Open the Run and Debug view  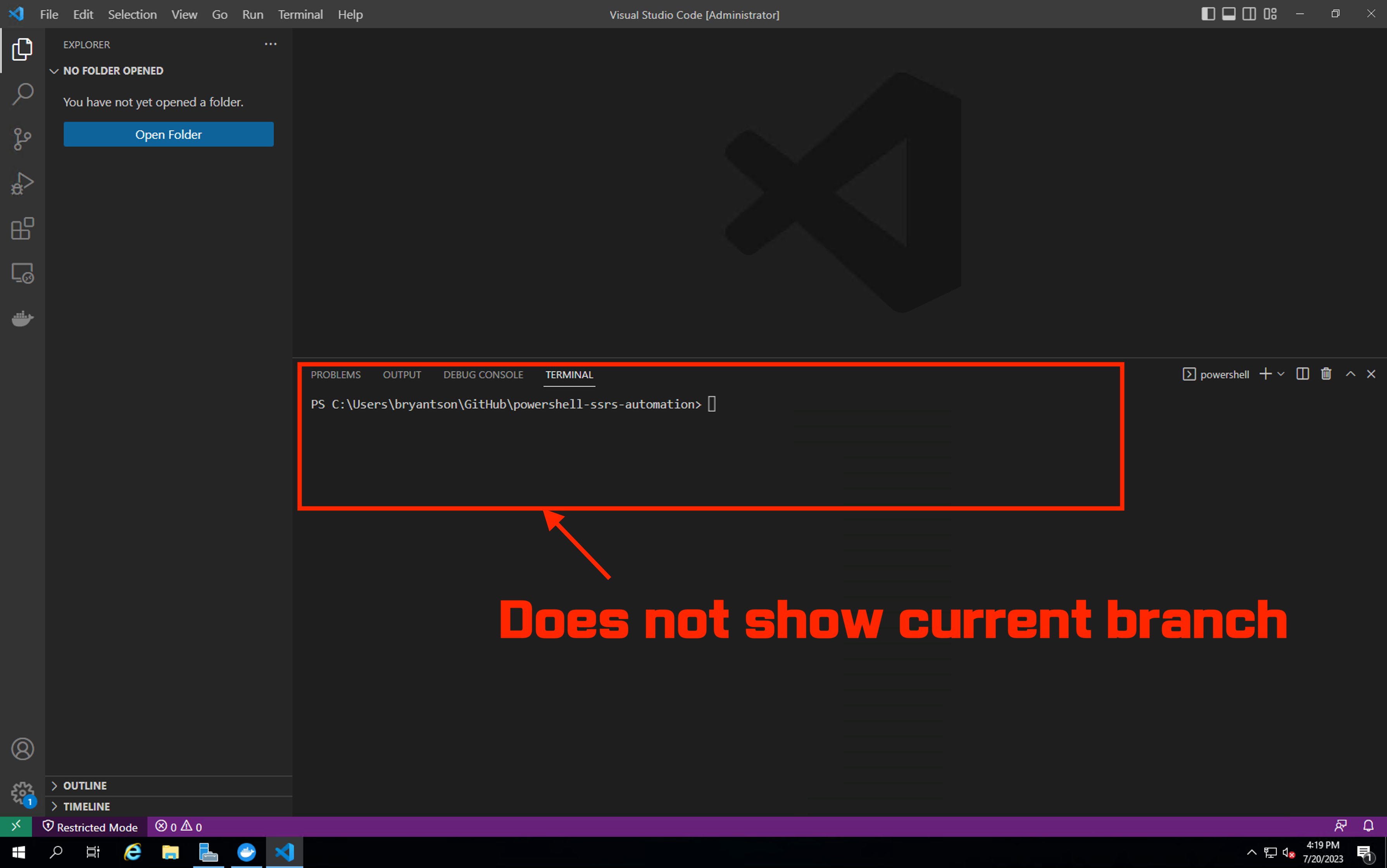tap(22, 184)
